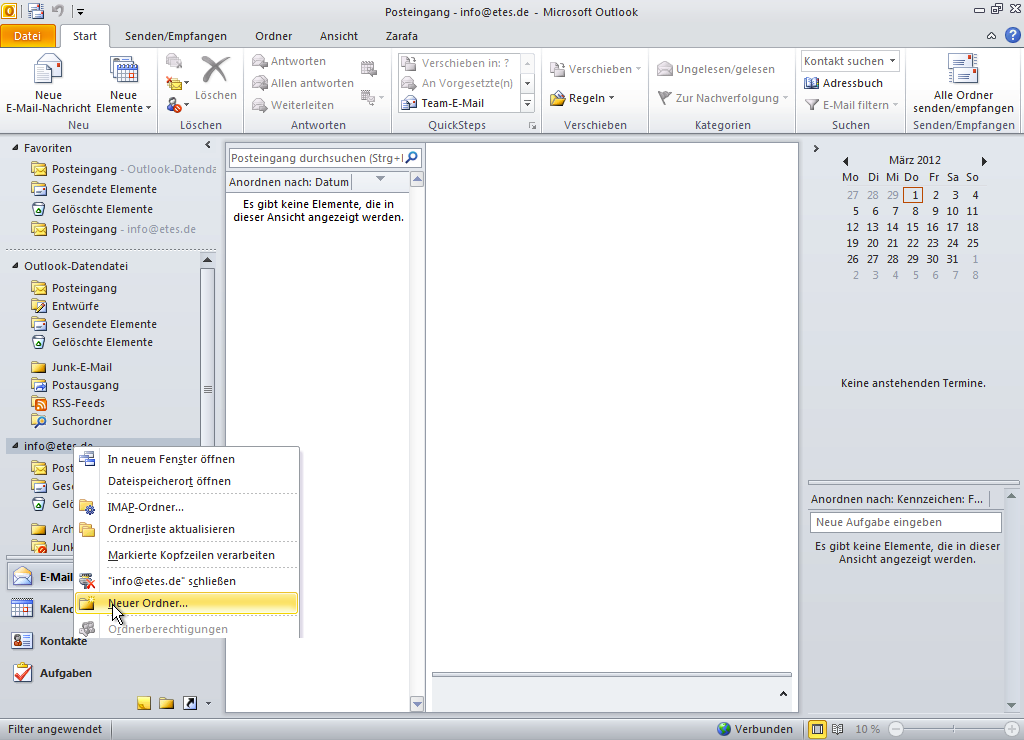Image resolution: width=1024 pixels, height=740 pixels.
Task: Open the Datei tab
Action: 27,36
